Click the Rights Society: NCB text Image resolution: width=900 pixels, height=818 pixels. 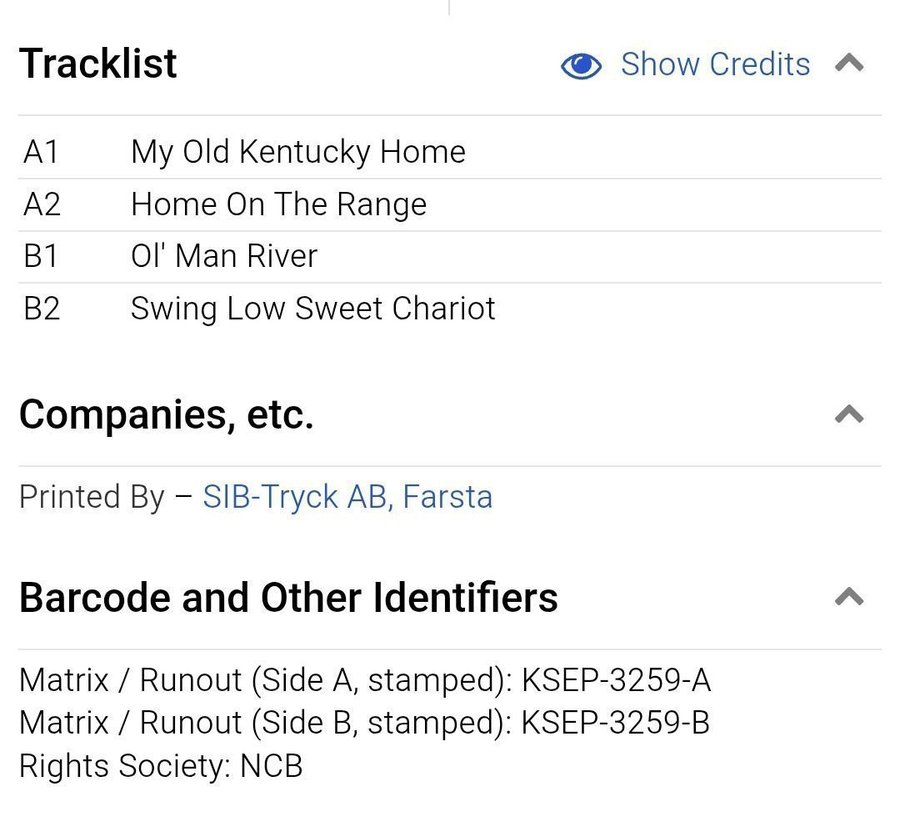point(160,766)
